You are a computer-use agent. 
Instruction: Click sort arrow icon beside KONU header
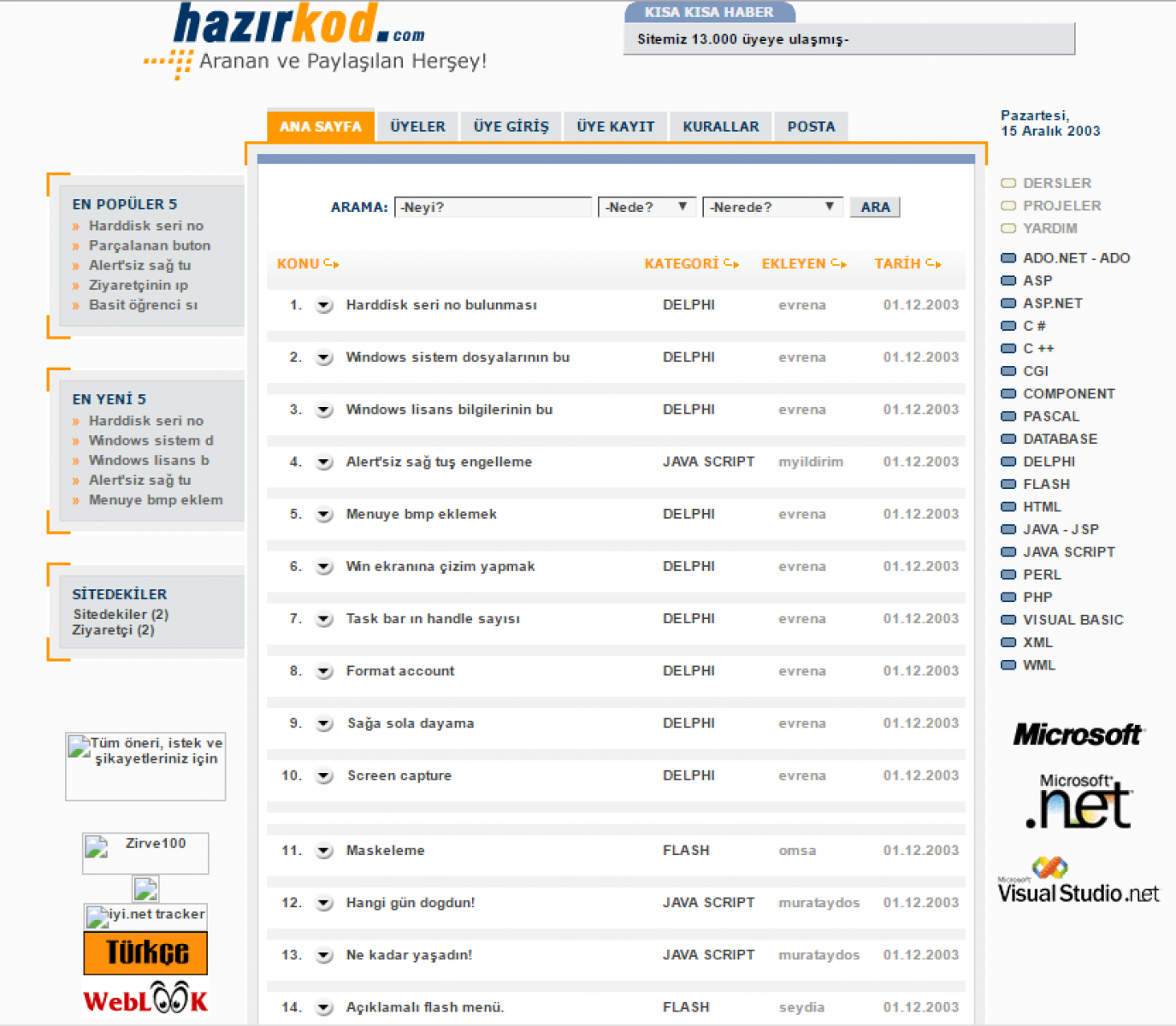point(332,264)
